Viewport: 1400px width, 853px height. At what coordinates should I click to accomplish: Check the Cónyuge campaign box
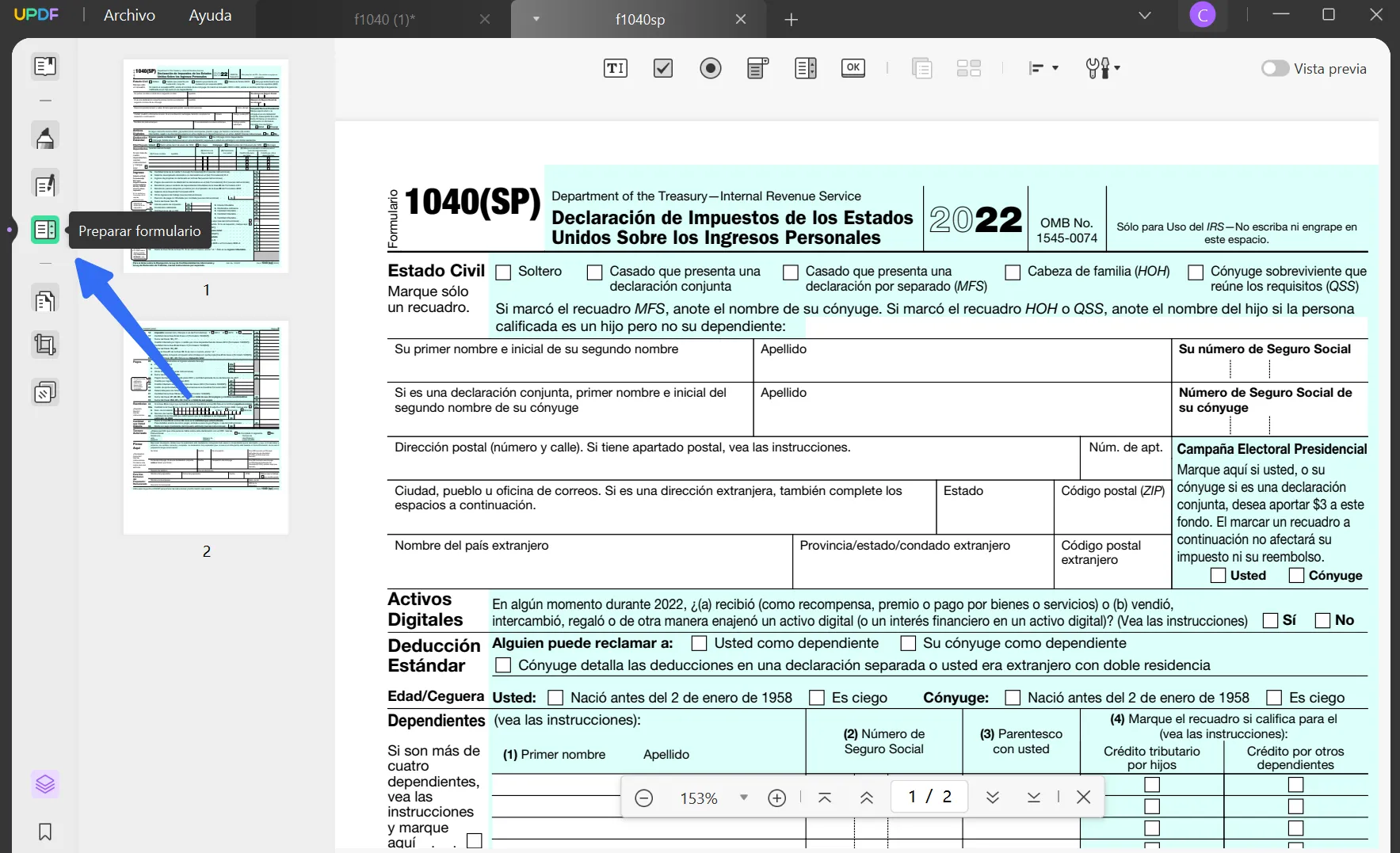click(1297, 575)
